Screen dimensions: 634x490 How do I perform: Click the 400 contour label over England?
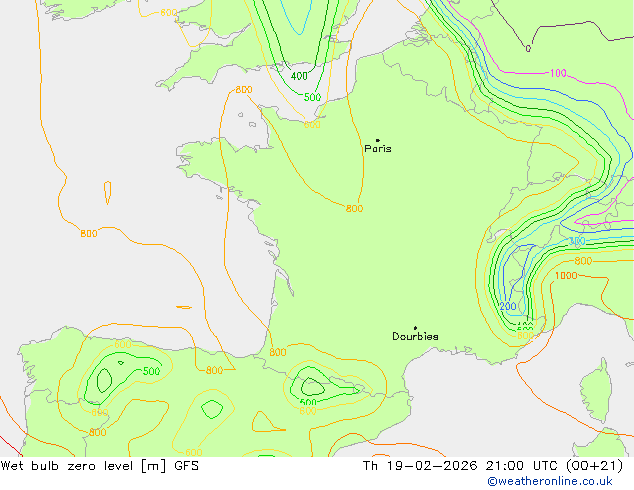(299, 76)
